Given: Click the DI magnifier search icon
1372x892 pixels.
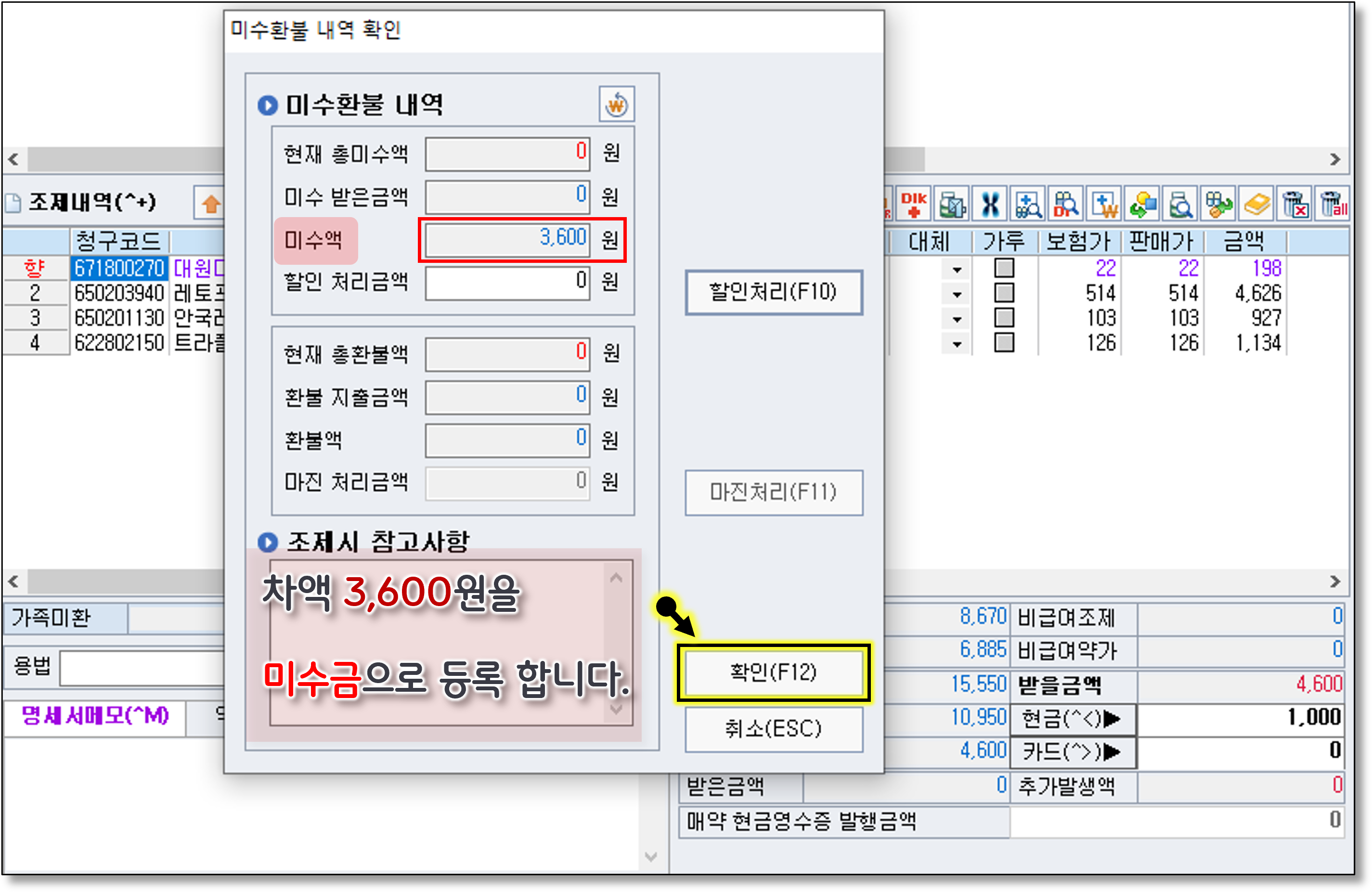Looking at the screenshot, I should pyautogui.click(x=1066, y=204).
